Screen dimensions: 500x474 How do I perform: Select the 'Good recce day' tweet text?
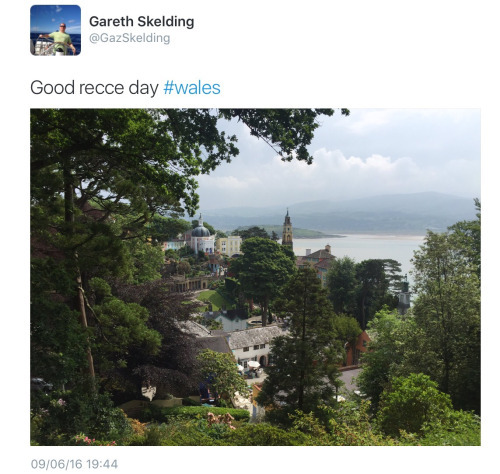pos(94,88)
